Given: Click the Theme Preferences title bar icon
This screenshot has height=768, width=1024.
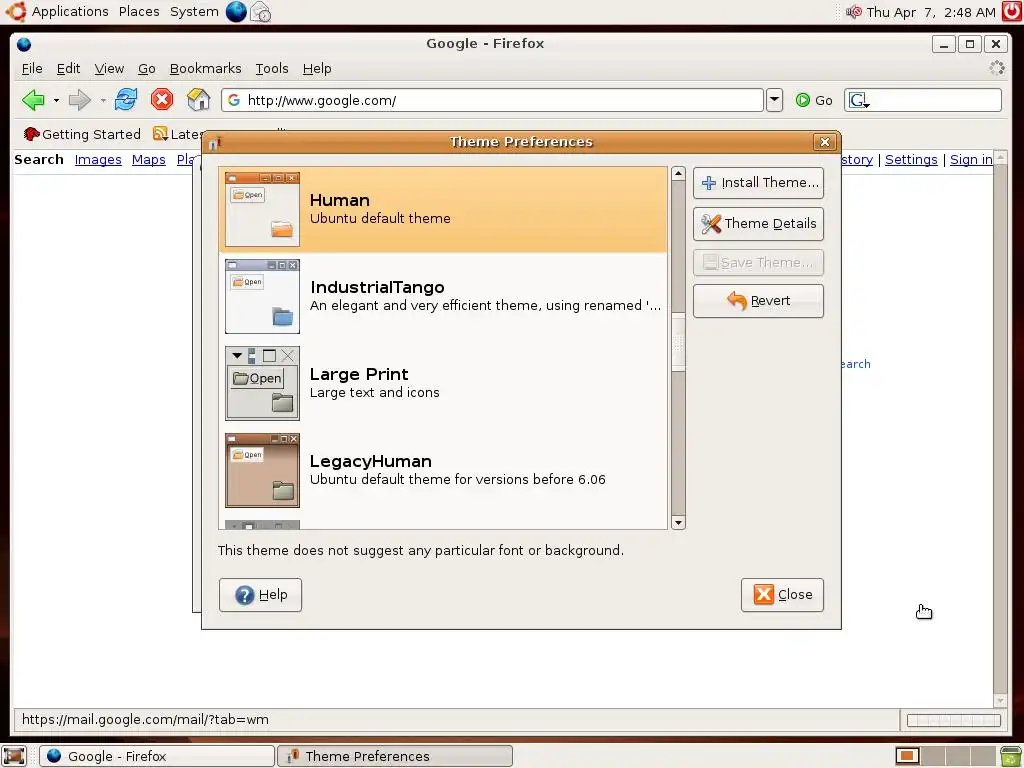Looking at the screenshot, I should coord(216,142).
